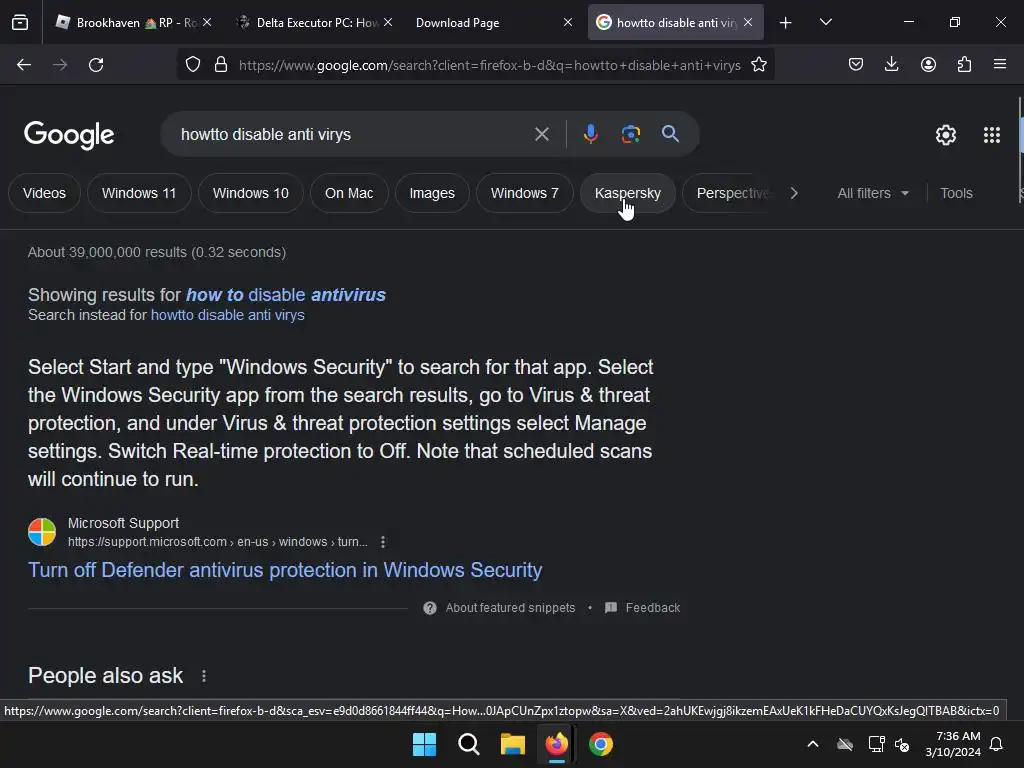This screenshot has width=1024, height=768.
Task: Go back to the previous page
Action: tap(24, 65)
